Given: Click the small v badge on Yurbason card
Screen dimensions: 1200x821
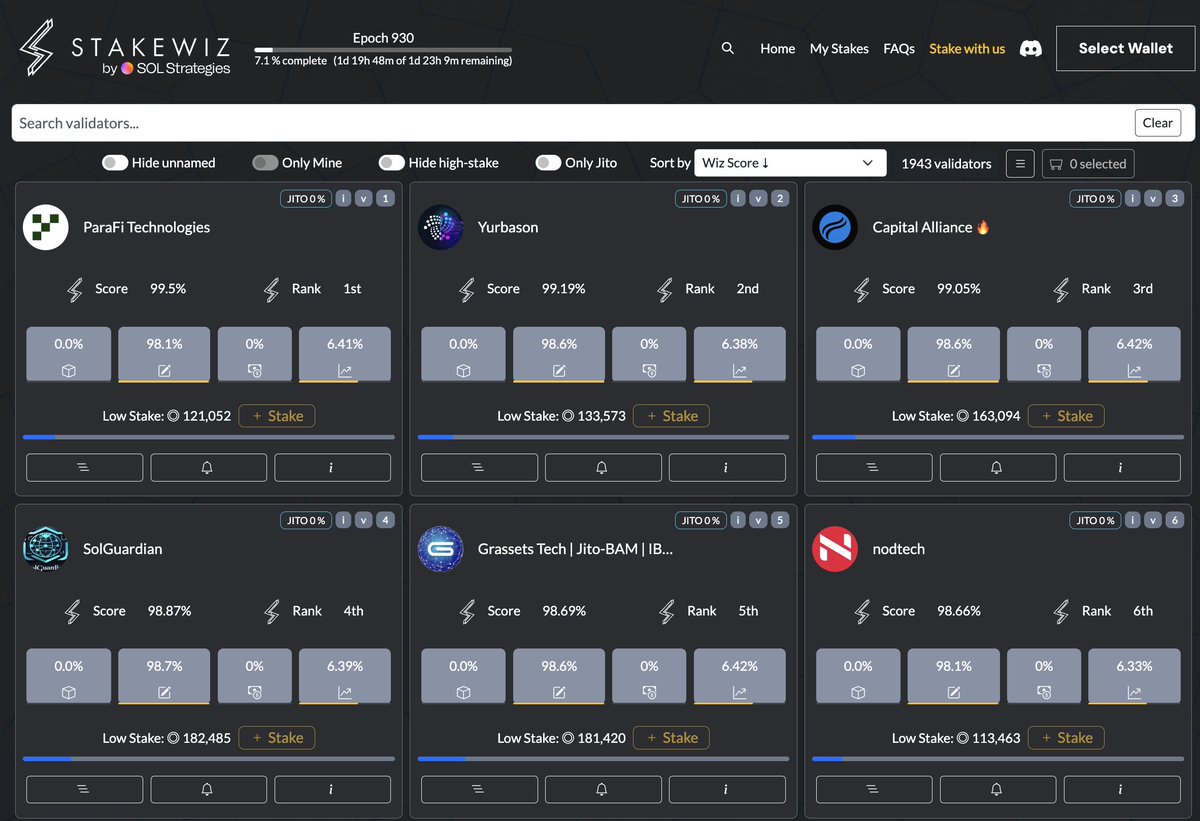Looking at the screenshot, I should coord(759,199).
